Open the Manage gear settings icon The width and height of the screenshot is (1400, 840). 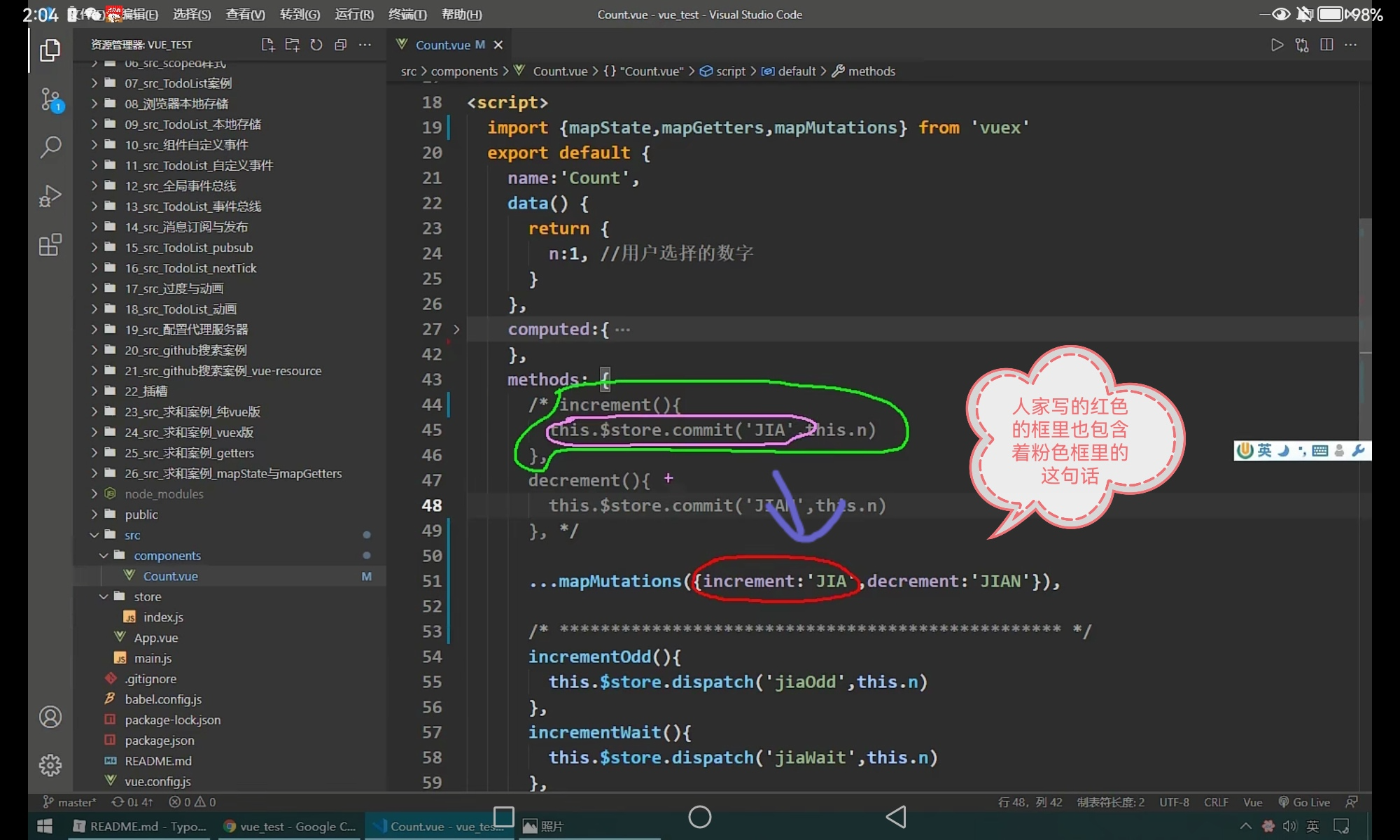[x=50, y=765]
